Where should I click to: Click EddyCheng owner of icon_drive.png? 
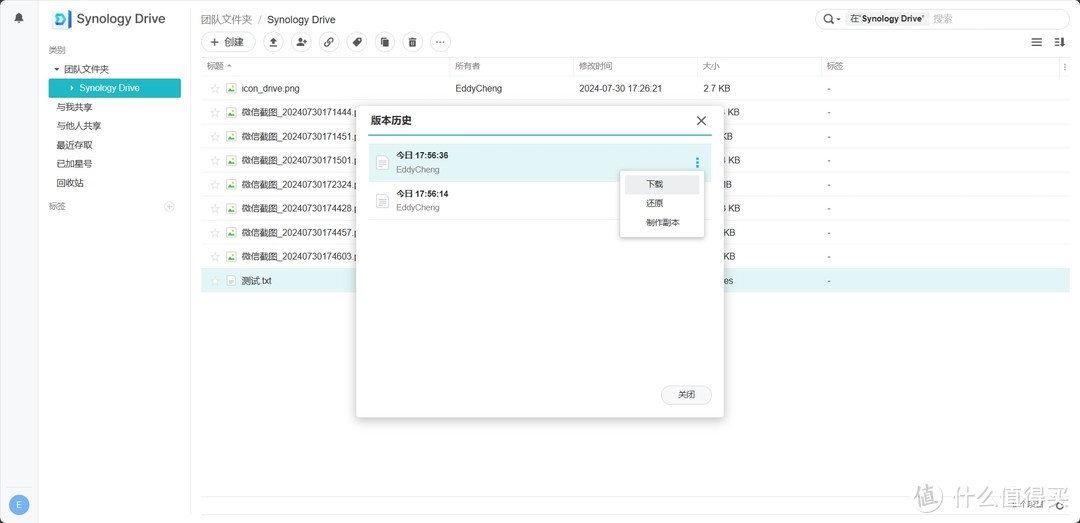click(479, 88)
